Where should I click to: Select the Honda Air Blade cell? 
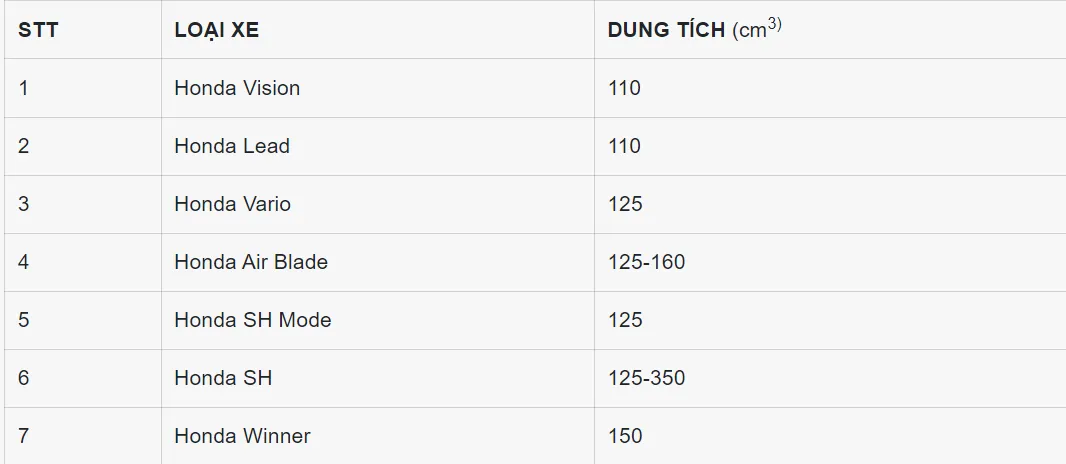[x=251, y=262]
